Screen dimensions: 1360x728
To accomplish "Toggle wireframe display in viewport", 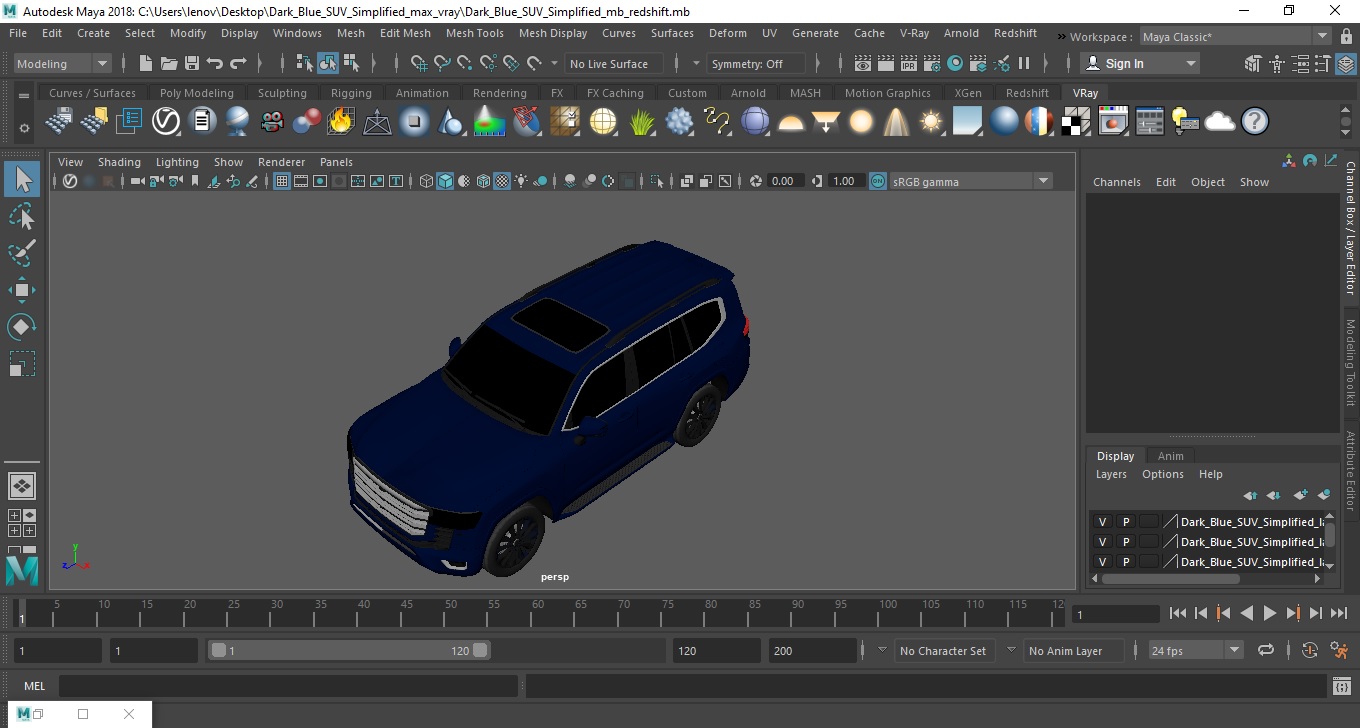I will click(x=426, y=181).
